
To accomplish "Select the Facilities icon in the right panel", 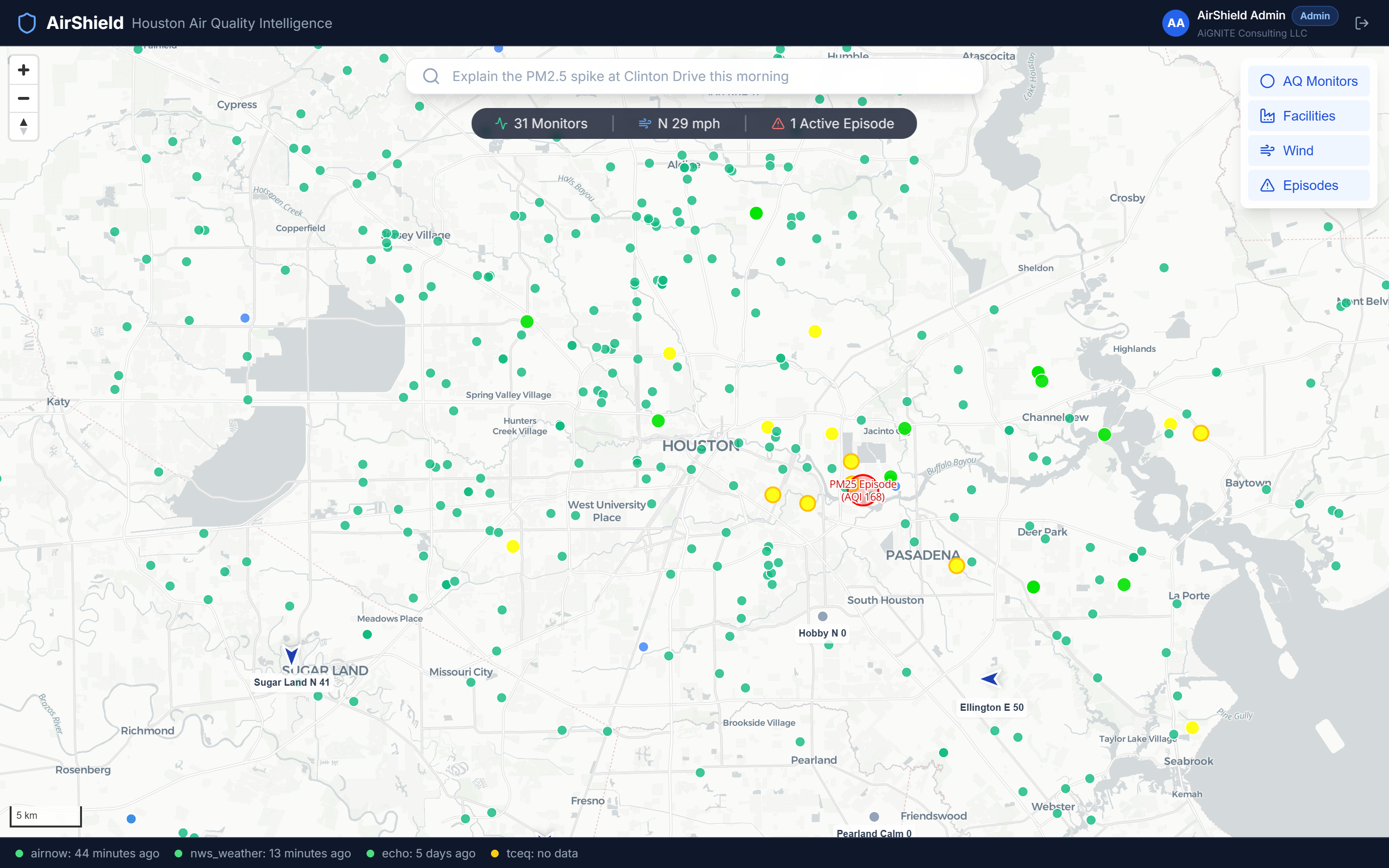I will pyautogui.click(x=1269, y=115).
